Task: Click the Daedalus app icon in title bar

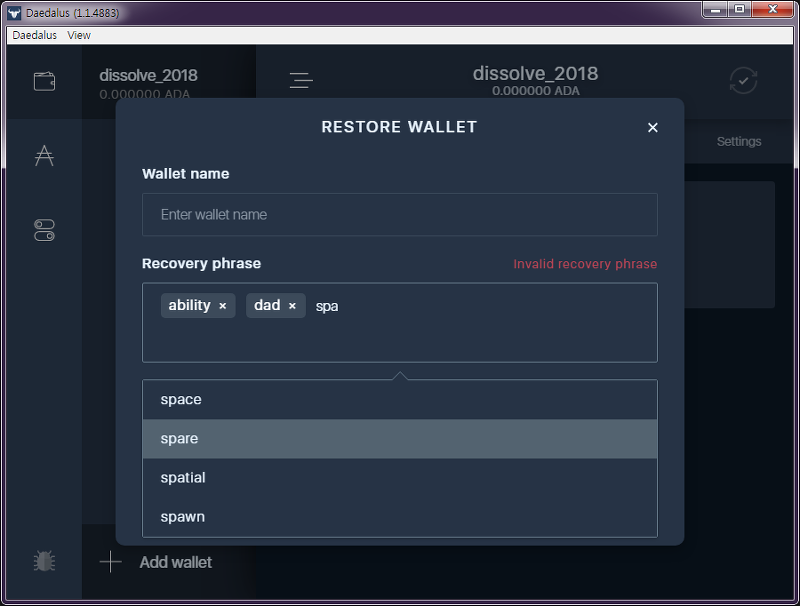Action: pyautogui.click(x=14, y=13)
